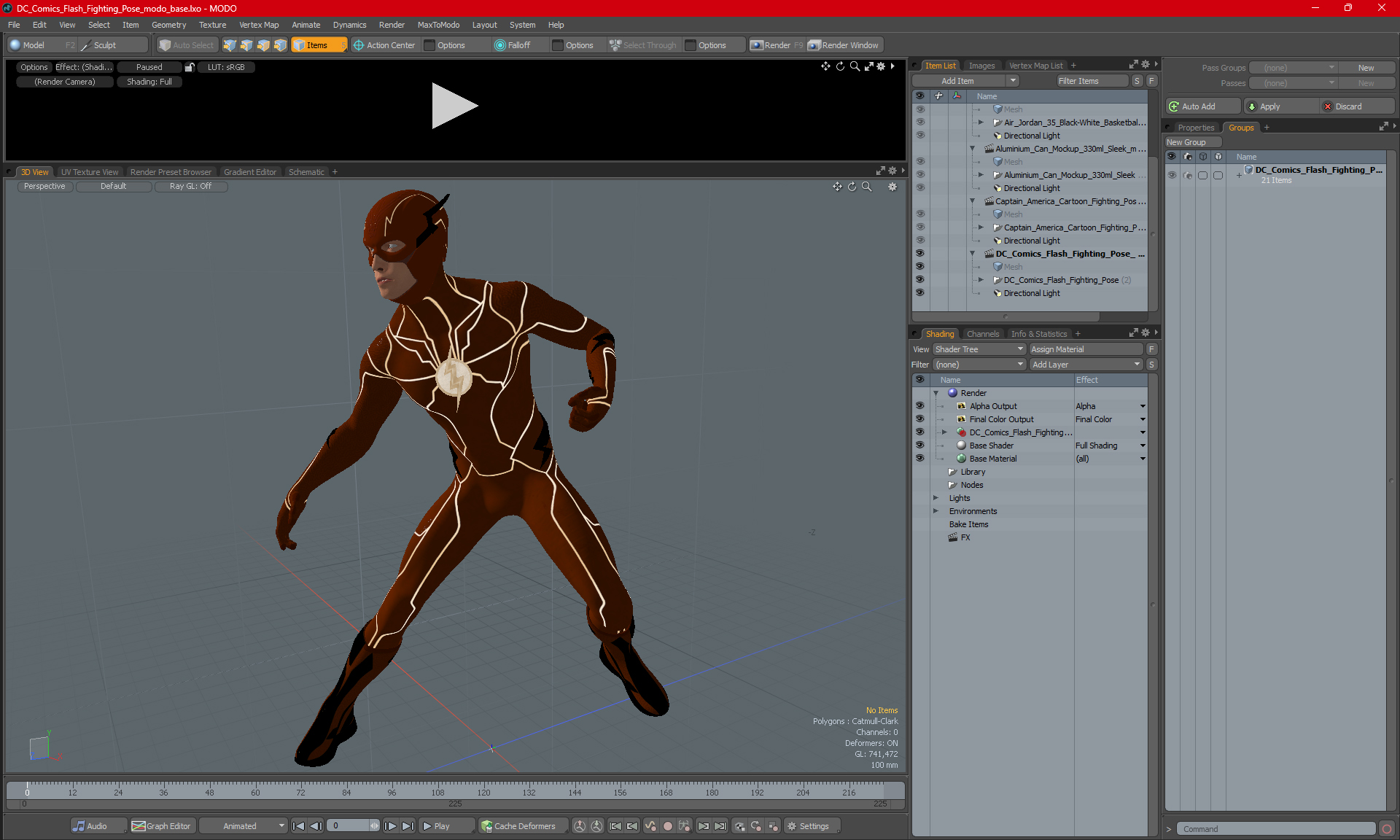Expand the Environments node

[x=936, y=511]
